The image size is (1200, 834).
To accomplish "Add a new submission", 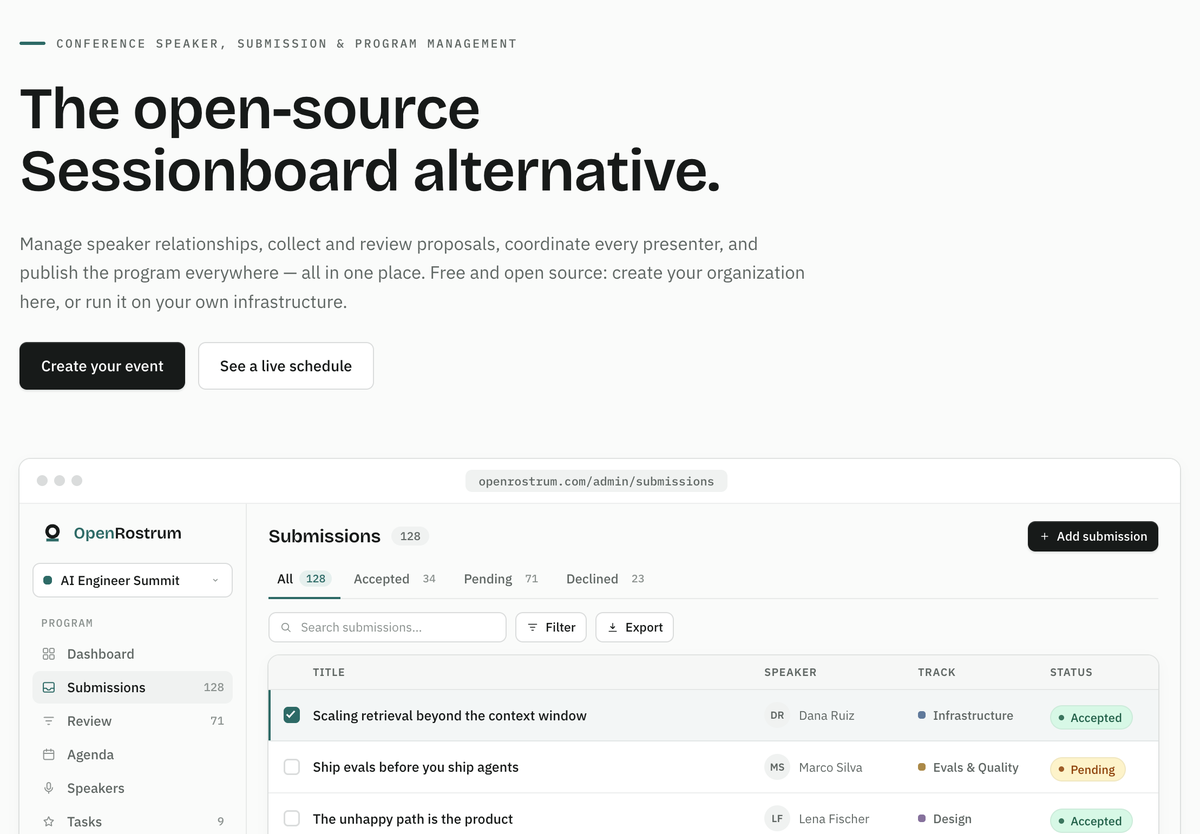I will (x=1093, y=537).
